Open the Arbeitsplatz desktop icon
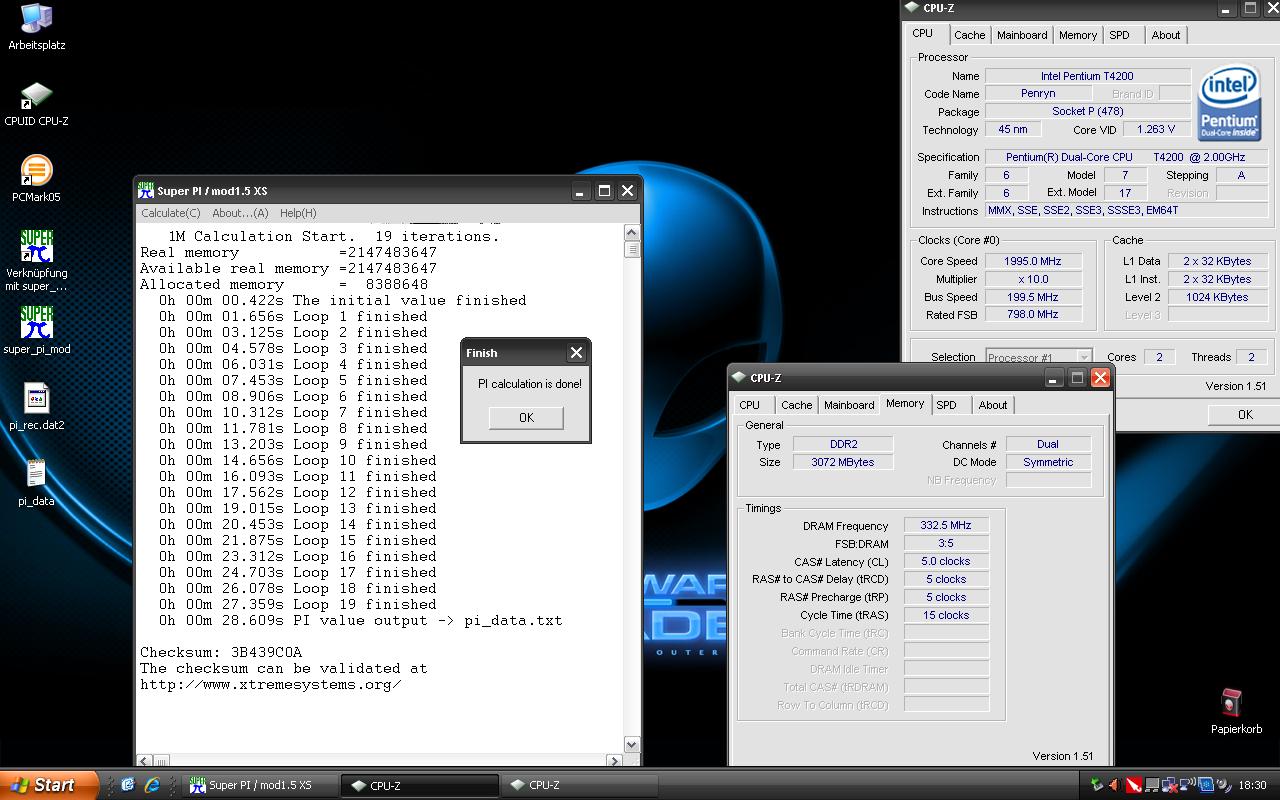This screenshot has width=1280, height=800. 36,18
